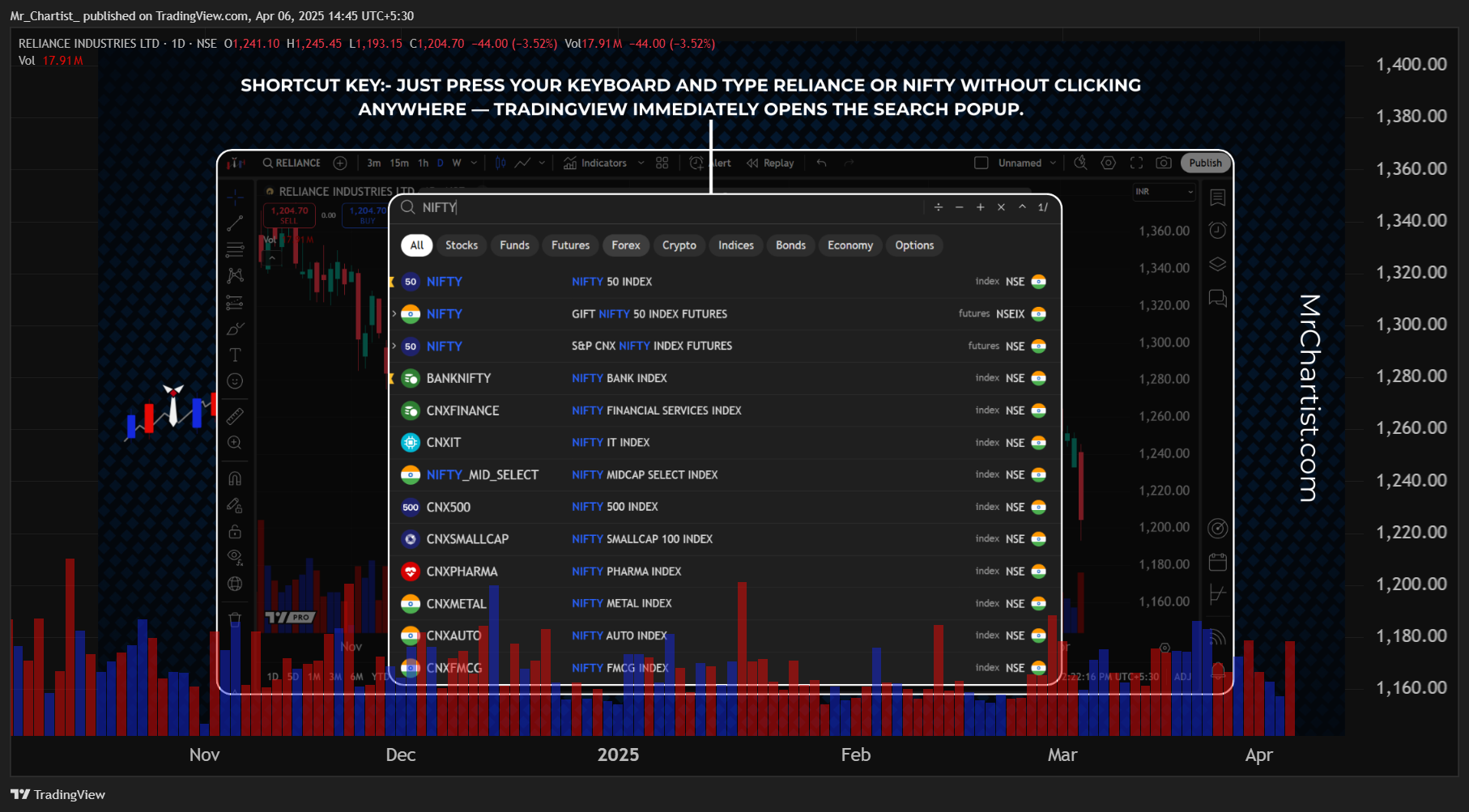
Task: Open the INR currency dropdown
Action: tap(1165, 192)
